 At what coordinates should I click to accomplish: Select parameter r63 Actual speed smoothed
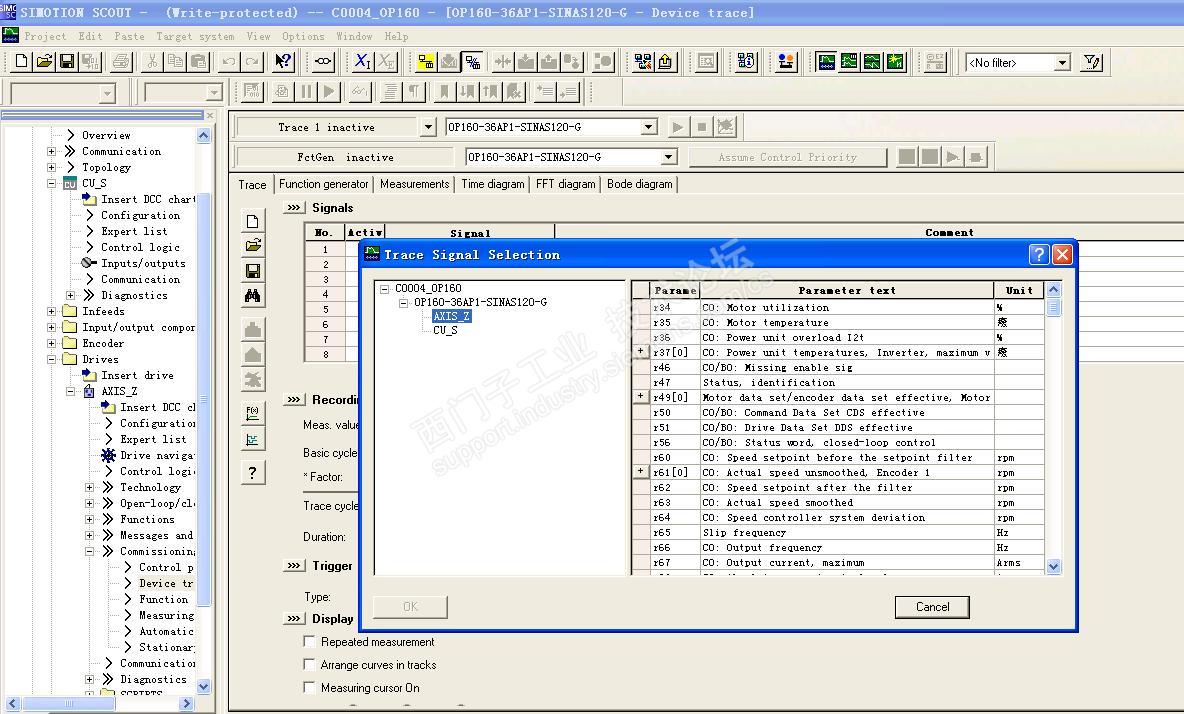(x=846, y=503)
